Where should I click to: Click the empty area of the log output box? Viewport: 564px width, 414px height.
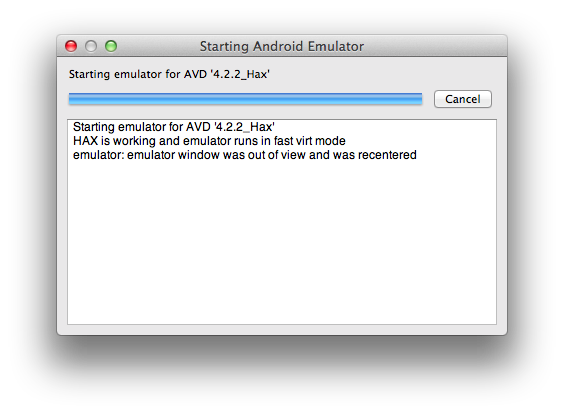pos(282,245)
